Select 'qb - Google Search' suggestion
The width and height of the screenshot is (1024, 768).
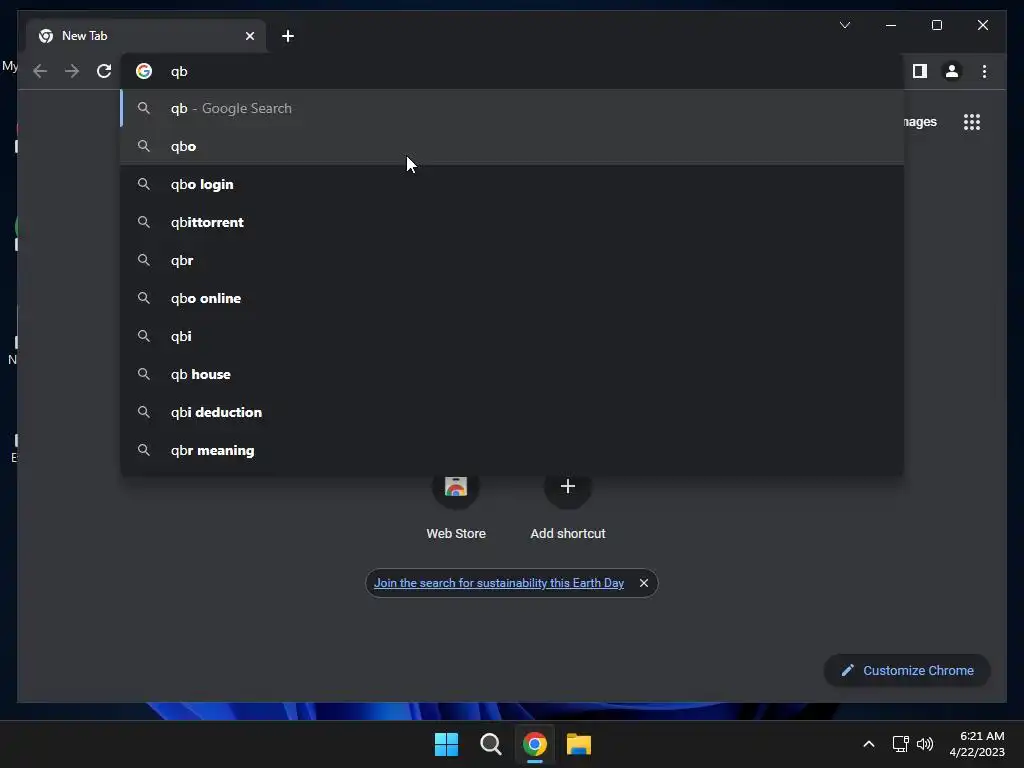coord(513,108)
